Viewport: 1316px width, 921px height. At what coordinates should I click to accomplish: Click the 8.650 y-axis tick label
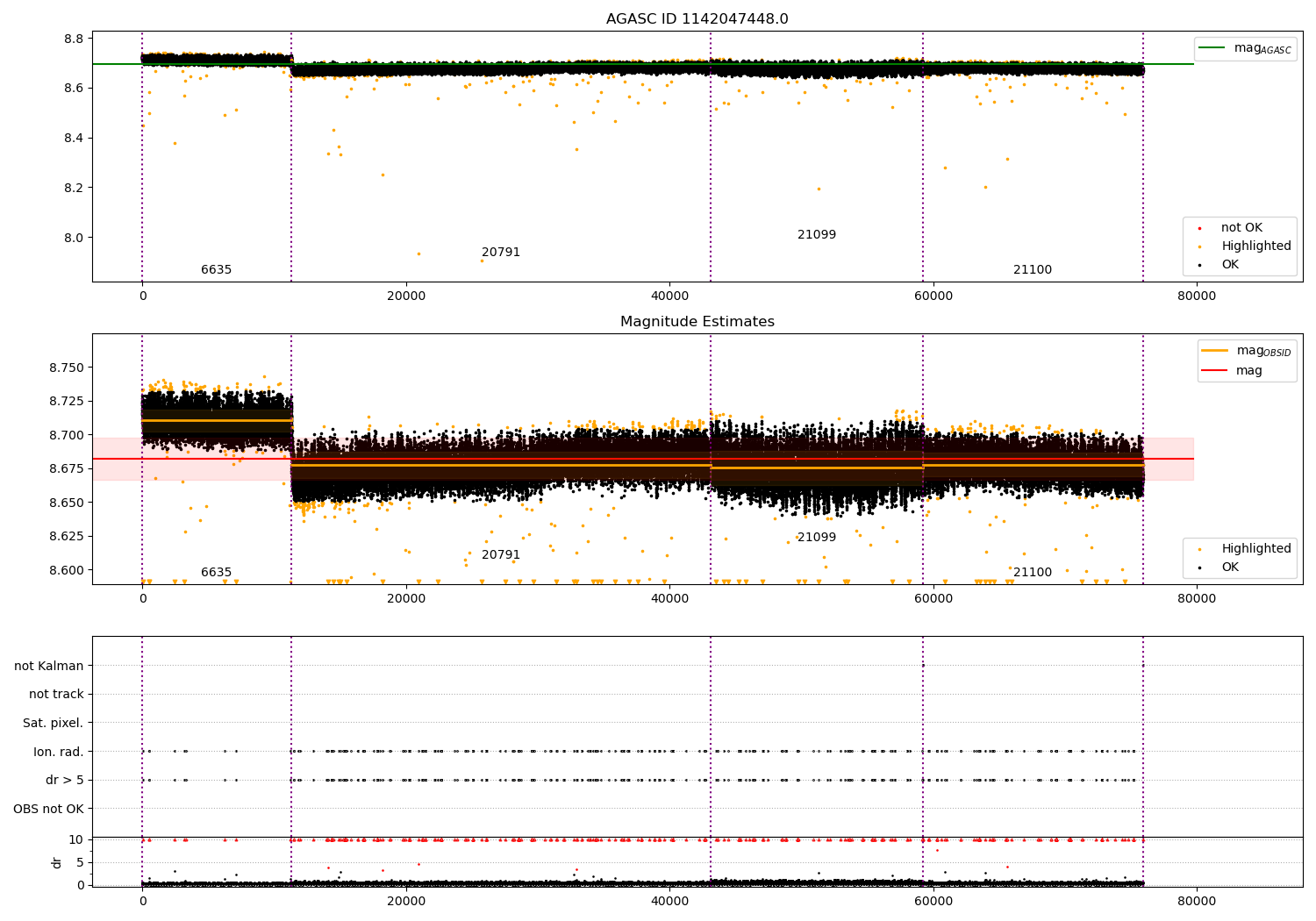point(67,503)
